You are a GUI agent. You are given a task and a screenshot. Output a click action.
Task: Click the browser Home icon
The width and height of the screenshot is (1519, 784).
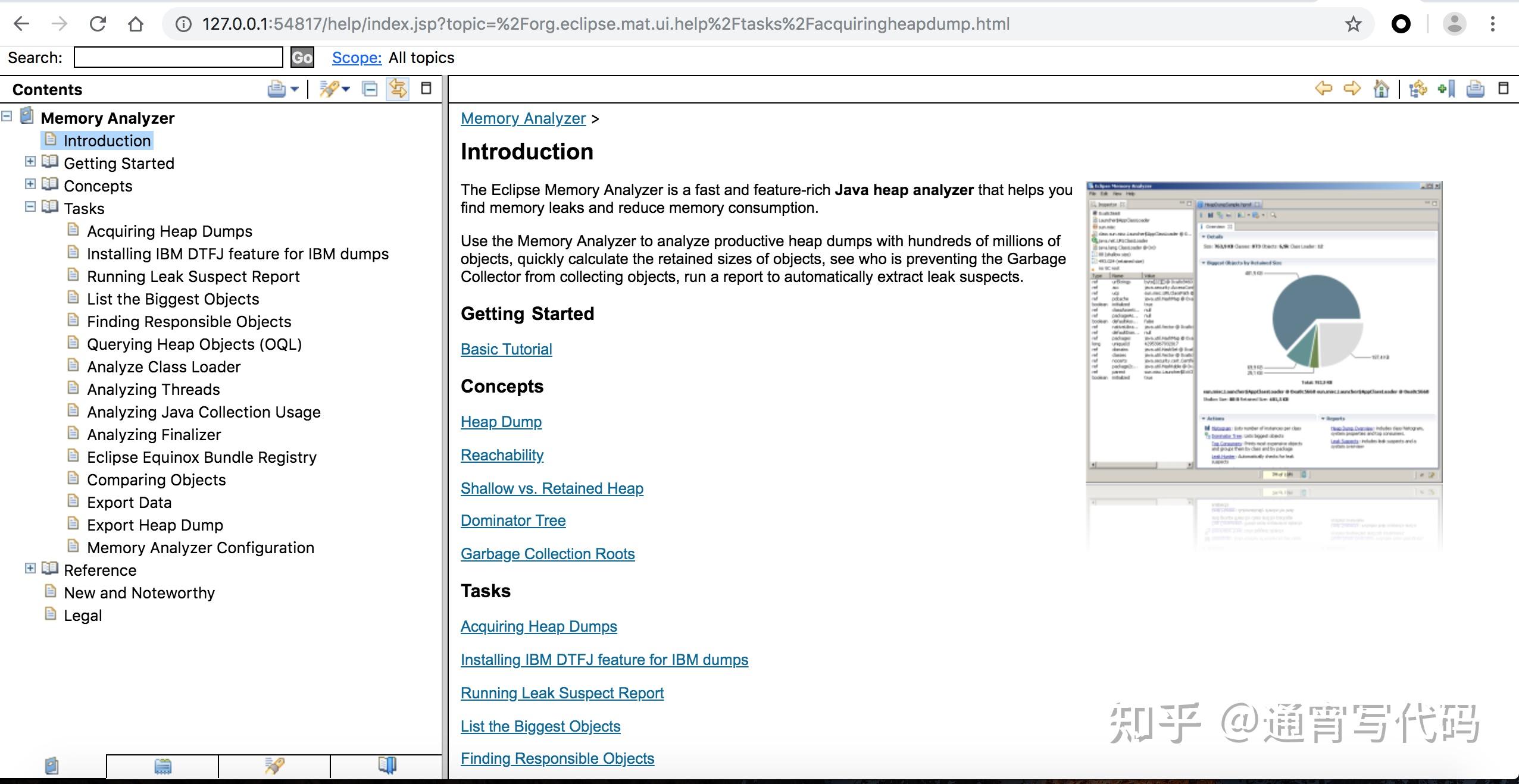tap(136, 24)
